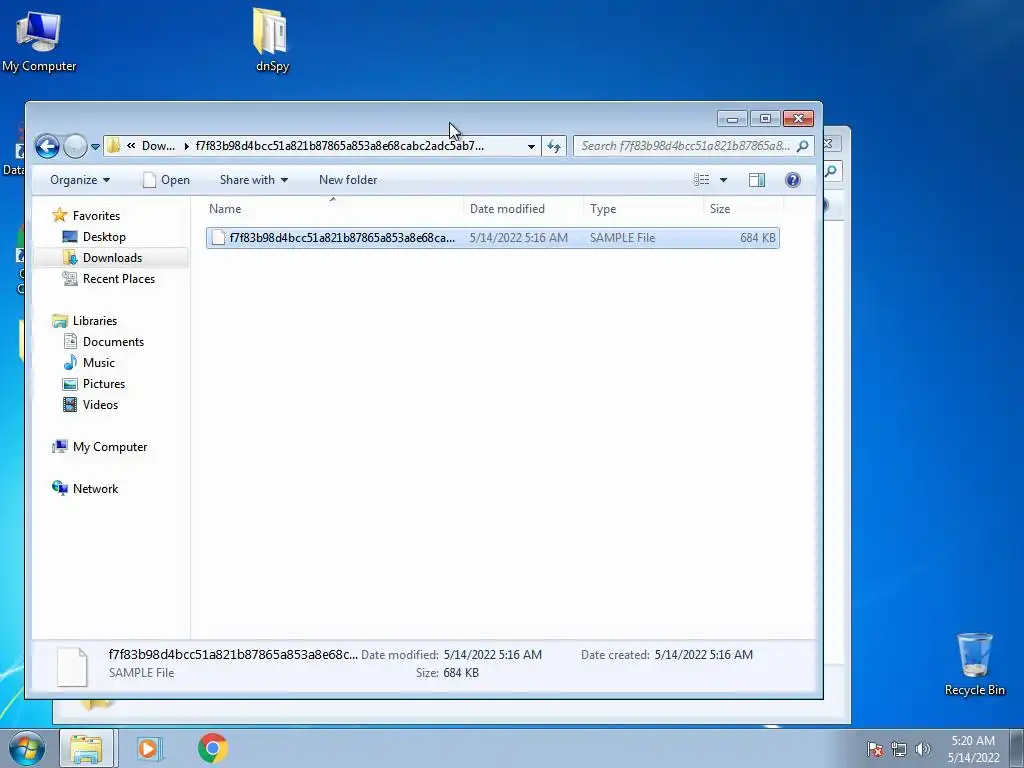The height and width of the screenshot is (768, 1024).
Task: Open network tray icon
Action: pos(899,749)
